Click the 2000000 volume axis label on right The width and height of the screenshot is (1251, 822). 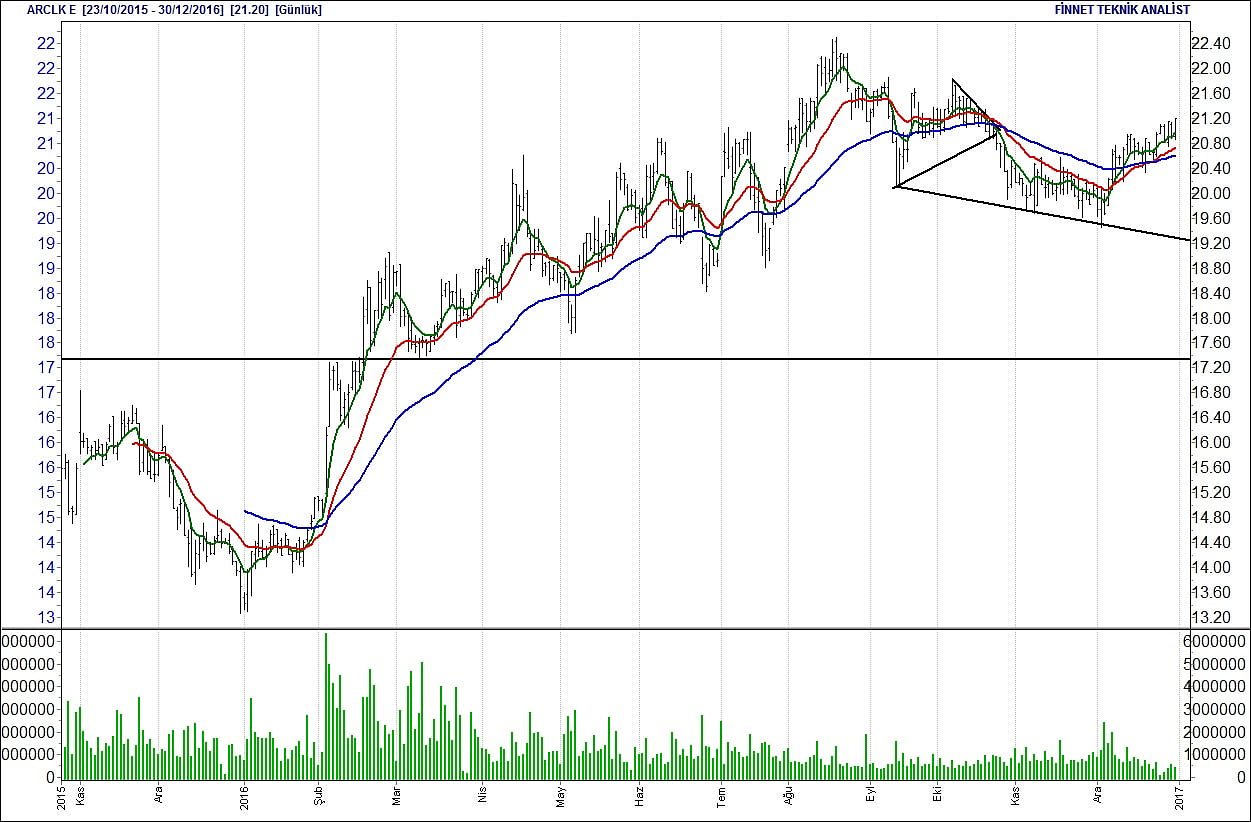(x=1216, y=733)
